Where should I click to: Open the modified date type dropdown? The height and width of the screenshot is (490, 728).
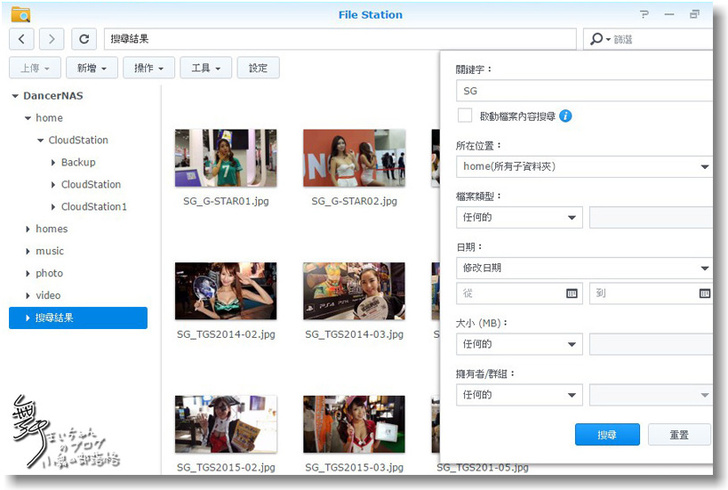[584, 268]
